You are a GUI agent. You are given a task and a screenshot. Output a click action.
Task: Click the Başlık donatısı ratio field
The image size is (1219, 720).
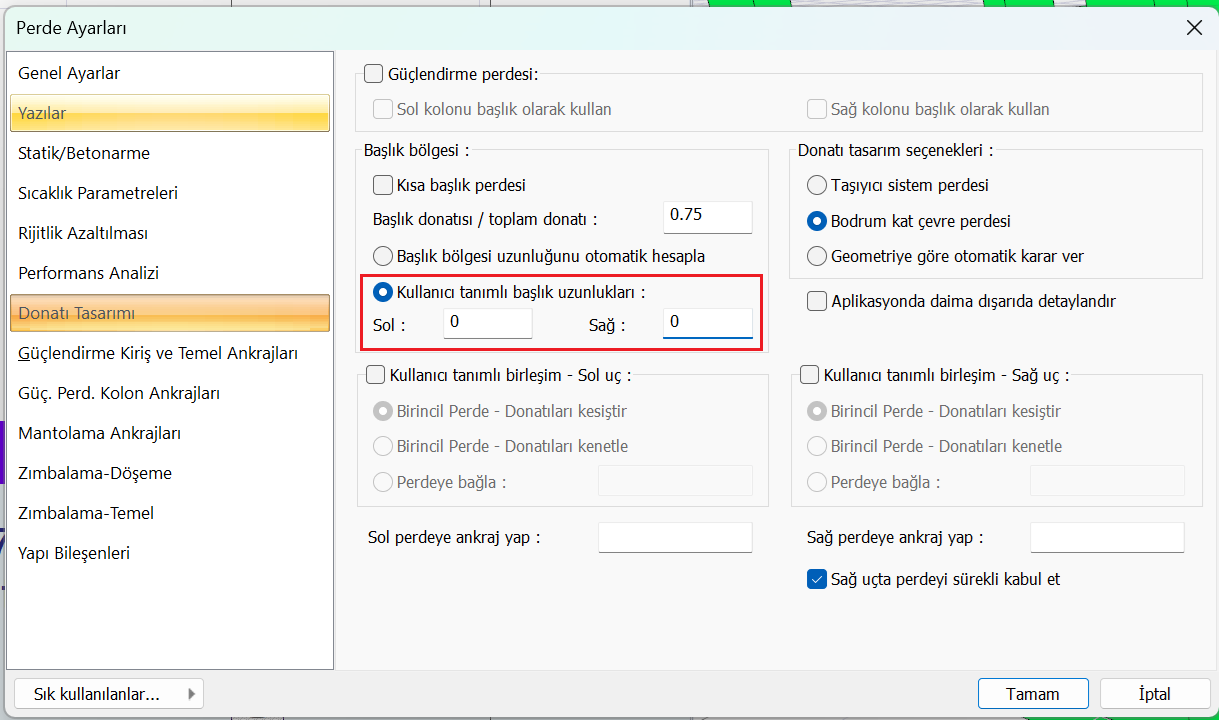(708, 217)
